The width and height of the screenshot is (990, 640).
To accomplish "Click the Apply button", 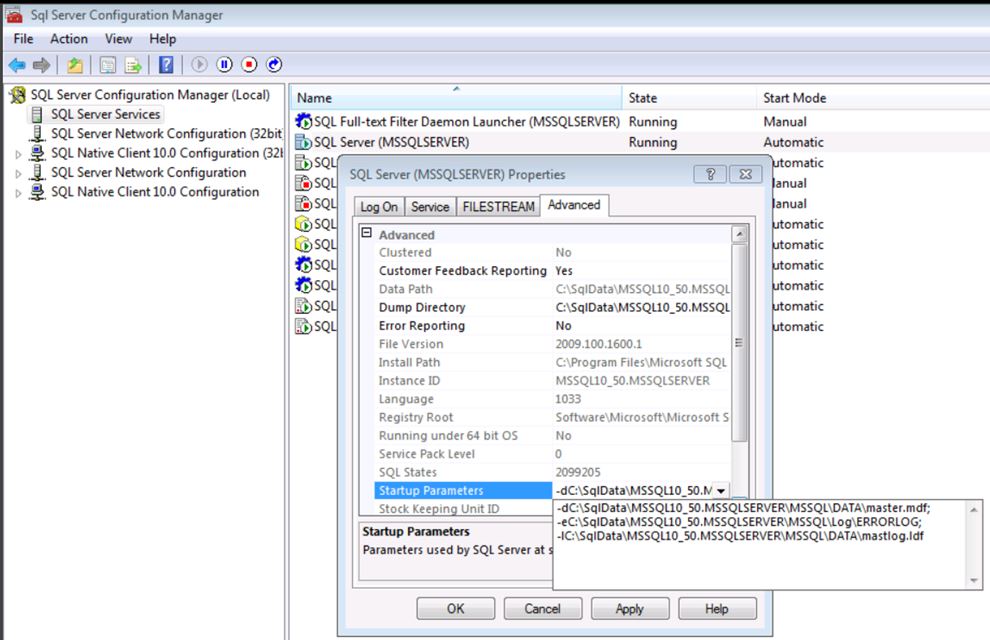I will click(x=629, y=609).
